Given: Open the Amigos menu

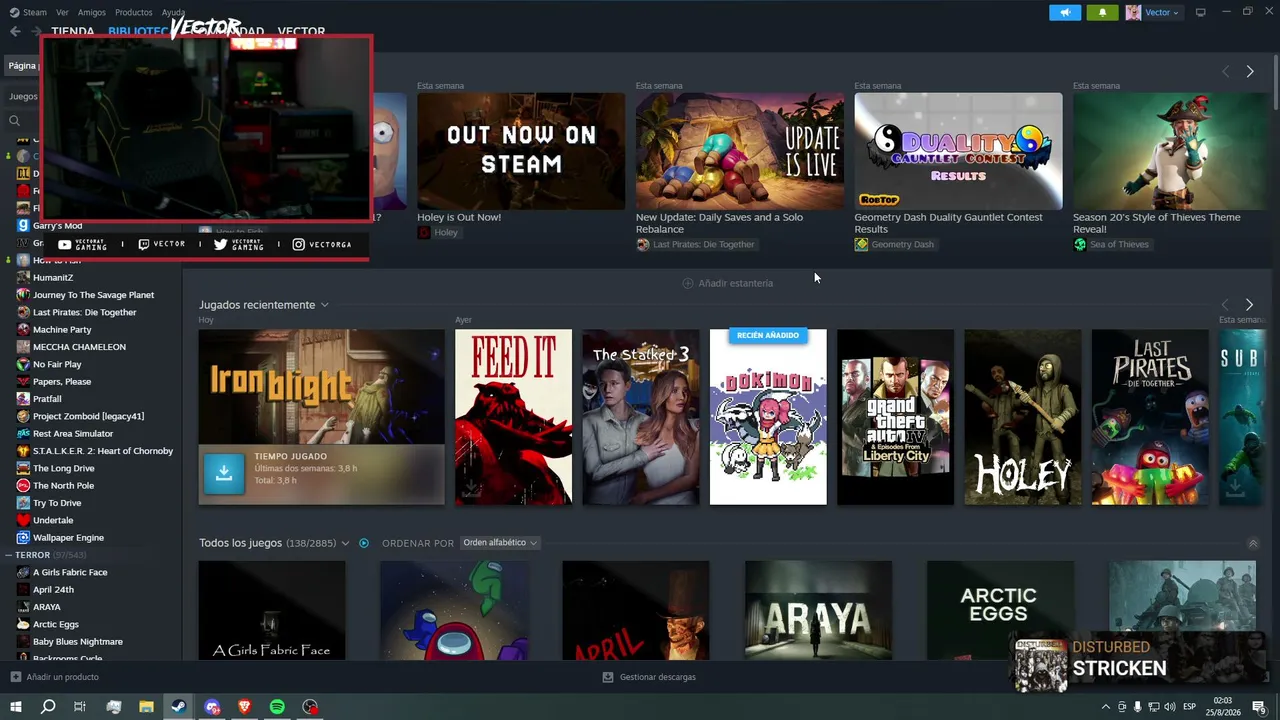Looking at the screenshot, I should click(x=92, y=12).
